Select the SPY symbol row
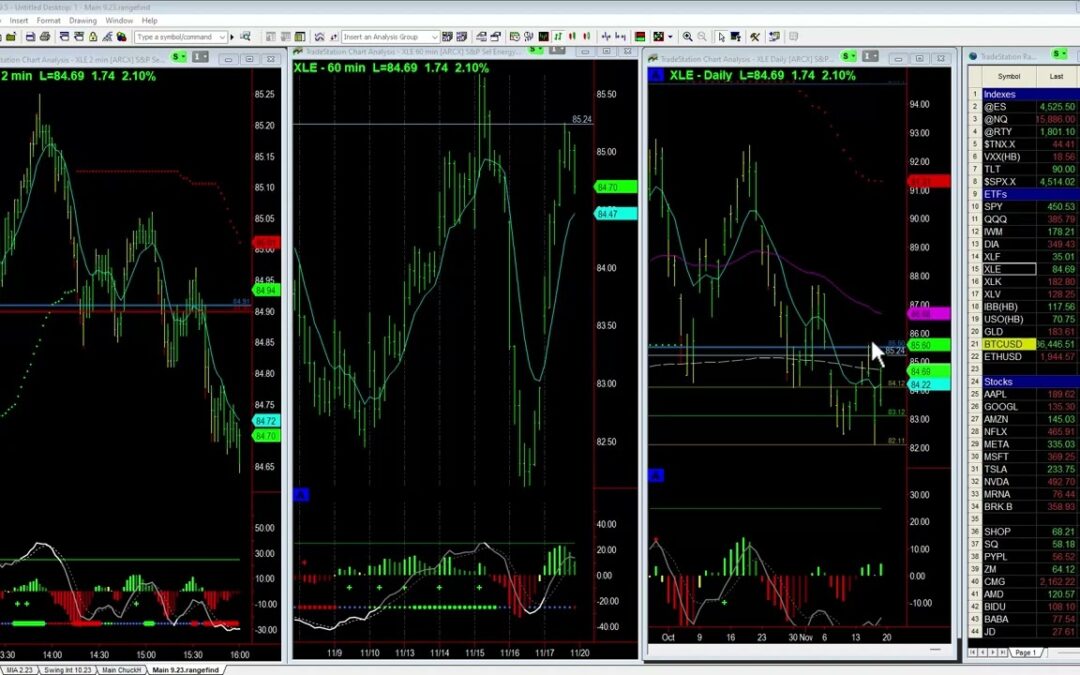Screen dimensions: 1080x675 click(x=1029, y=207)
